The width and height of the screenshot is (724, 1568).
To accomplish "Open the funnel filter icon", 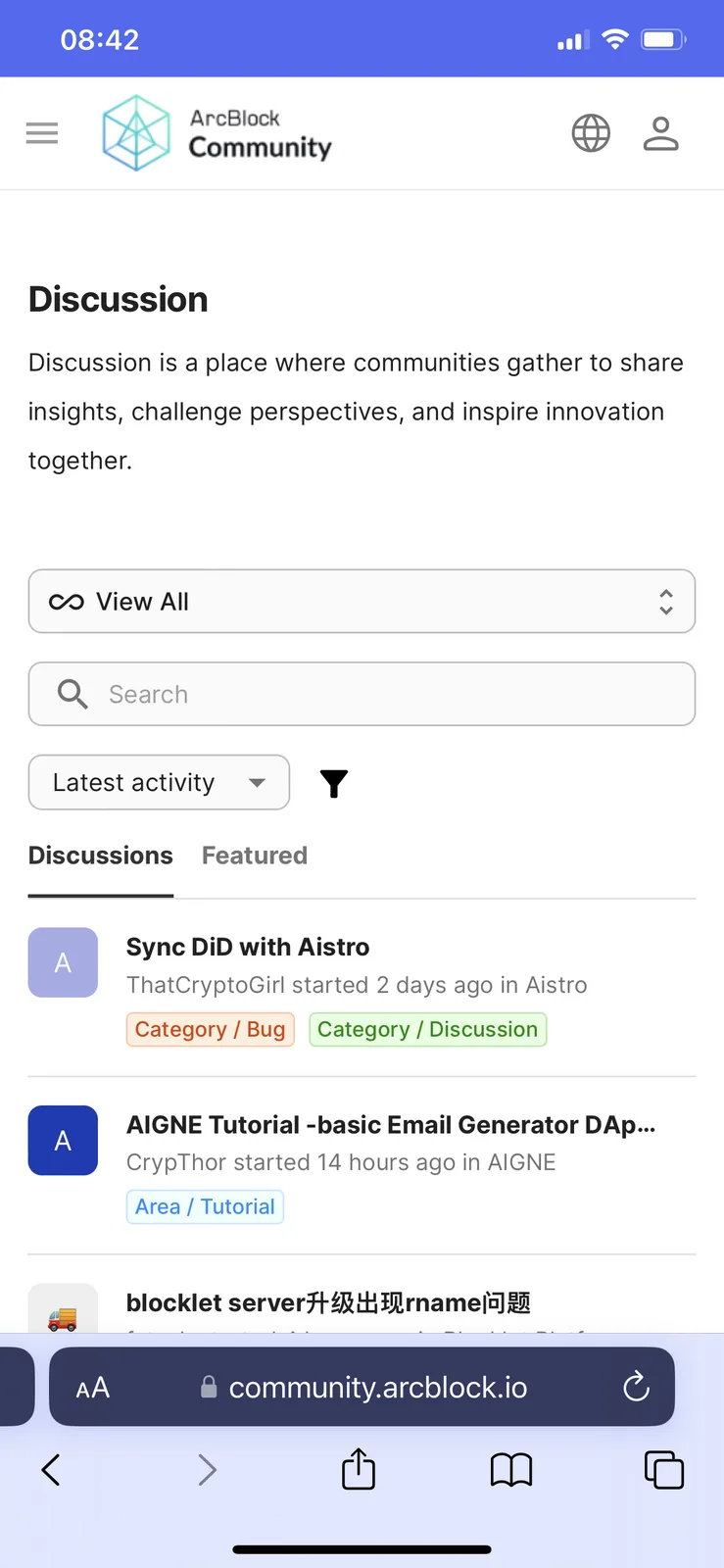I will pos(334,783).
